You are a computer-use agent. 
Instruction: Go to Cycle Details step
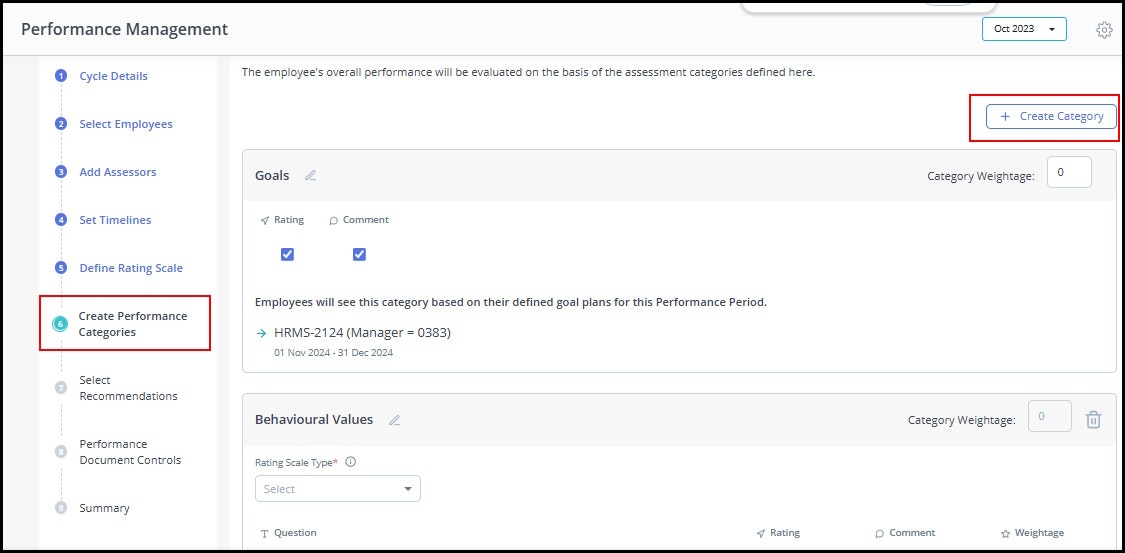coord(113,76)
